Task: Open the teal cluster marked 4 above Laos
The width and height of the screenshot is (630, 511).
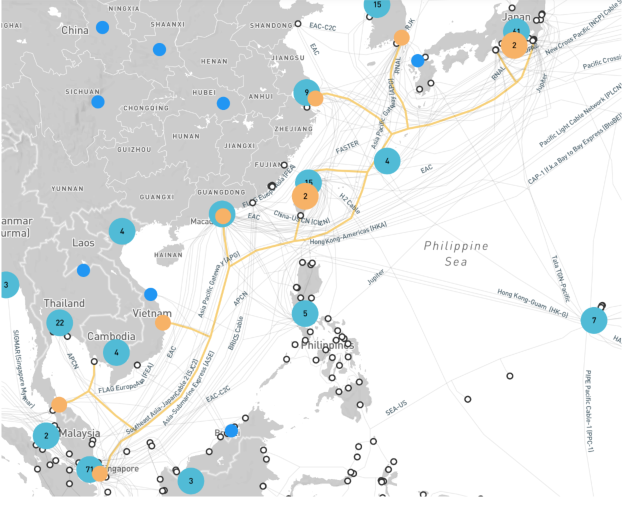Action: click(122, 231)
